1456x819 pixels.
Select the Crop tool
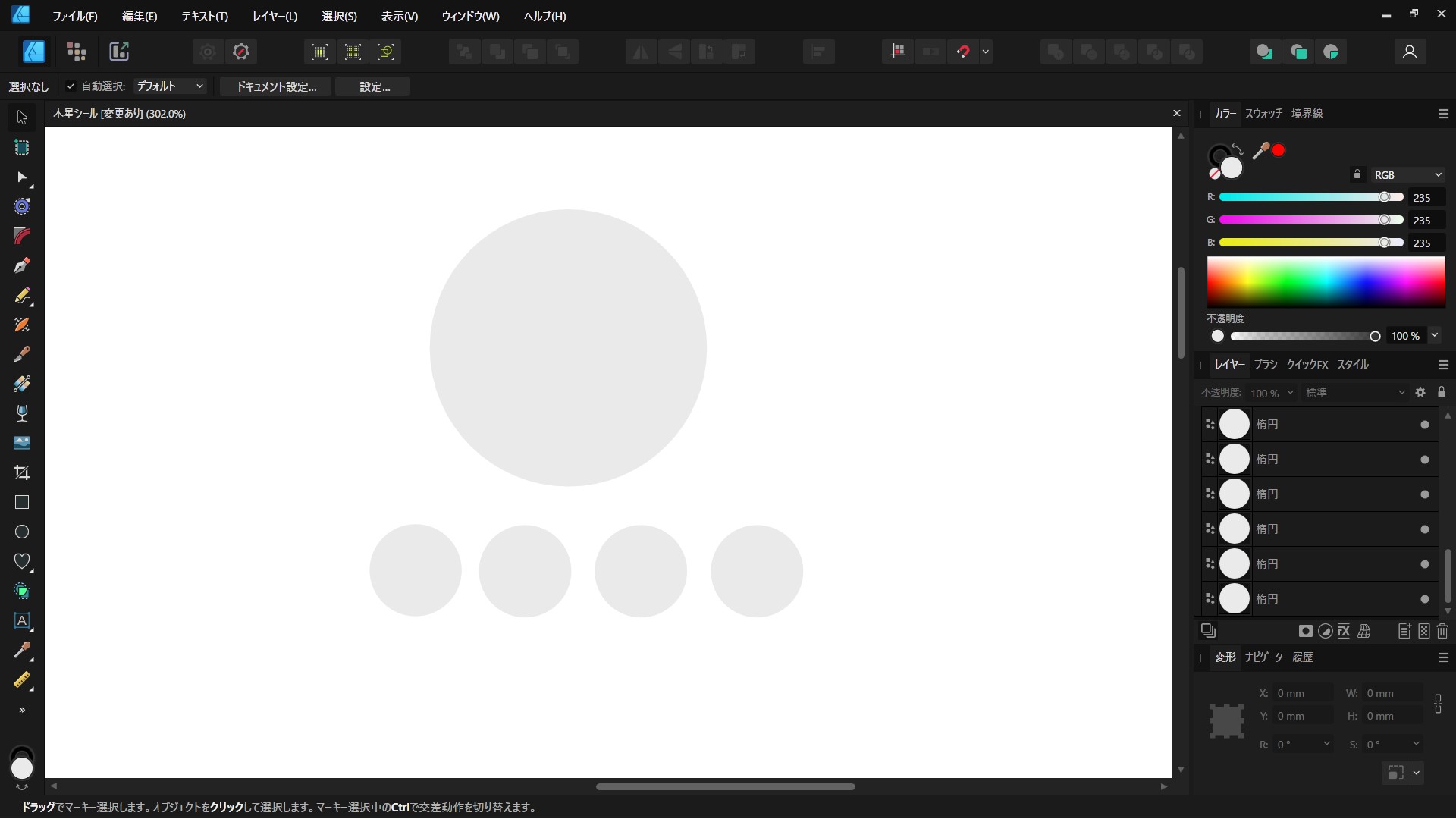(x=22, y=472)
